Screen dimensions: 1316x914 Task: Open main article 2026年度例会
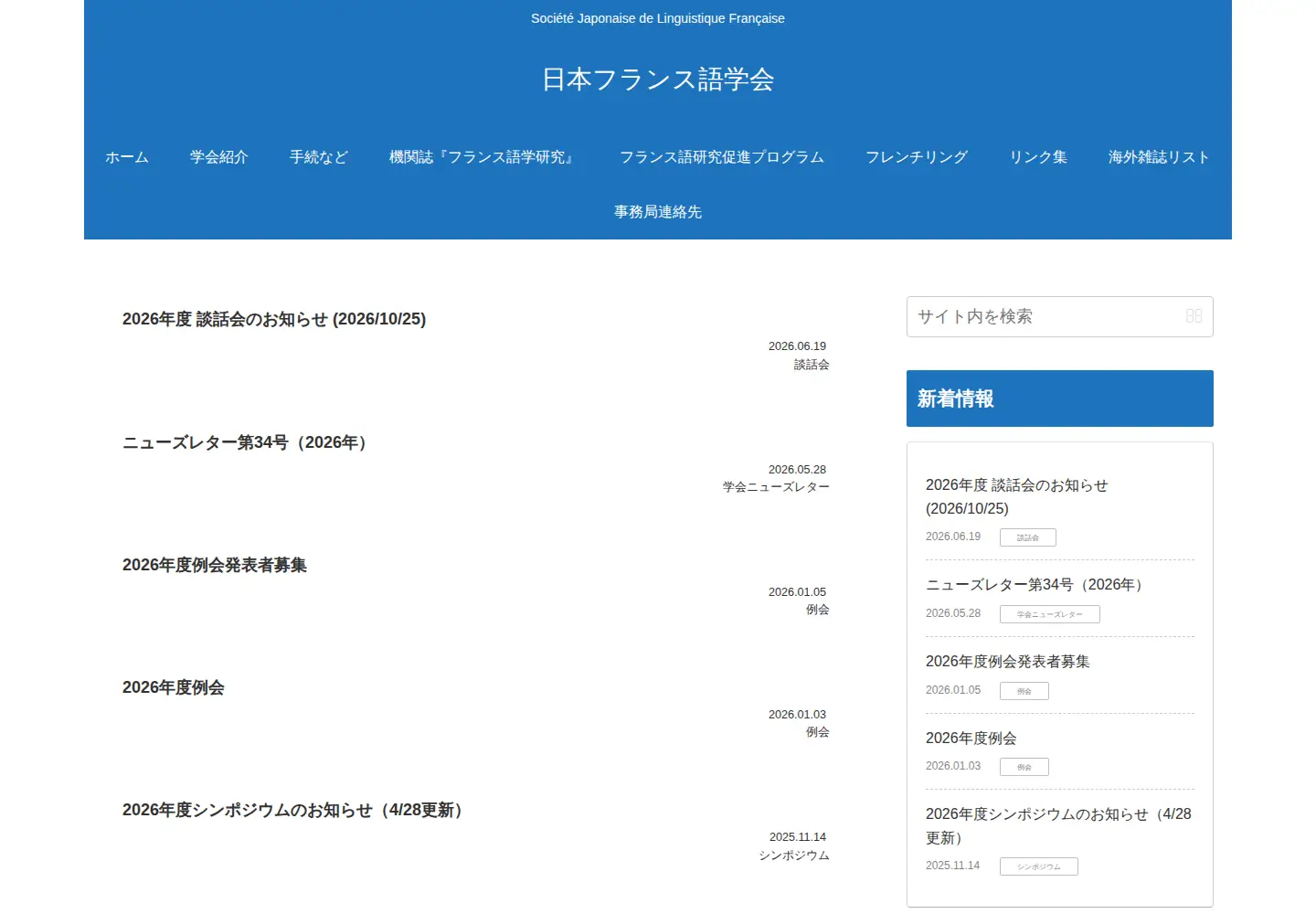click(174, 687)
